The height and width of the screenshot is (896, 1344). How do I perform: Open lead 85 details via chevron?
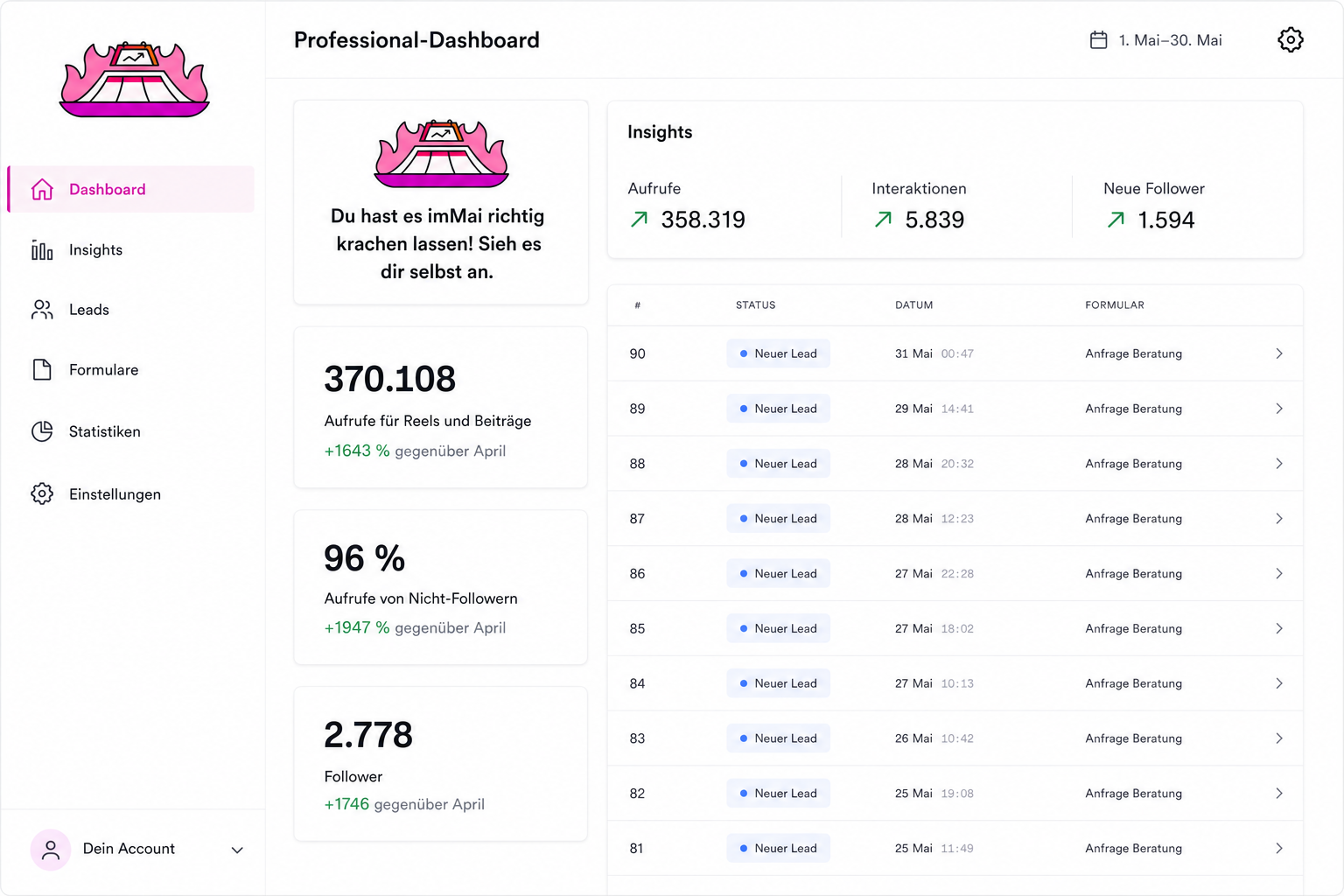[1279, 628]
